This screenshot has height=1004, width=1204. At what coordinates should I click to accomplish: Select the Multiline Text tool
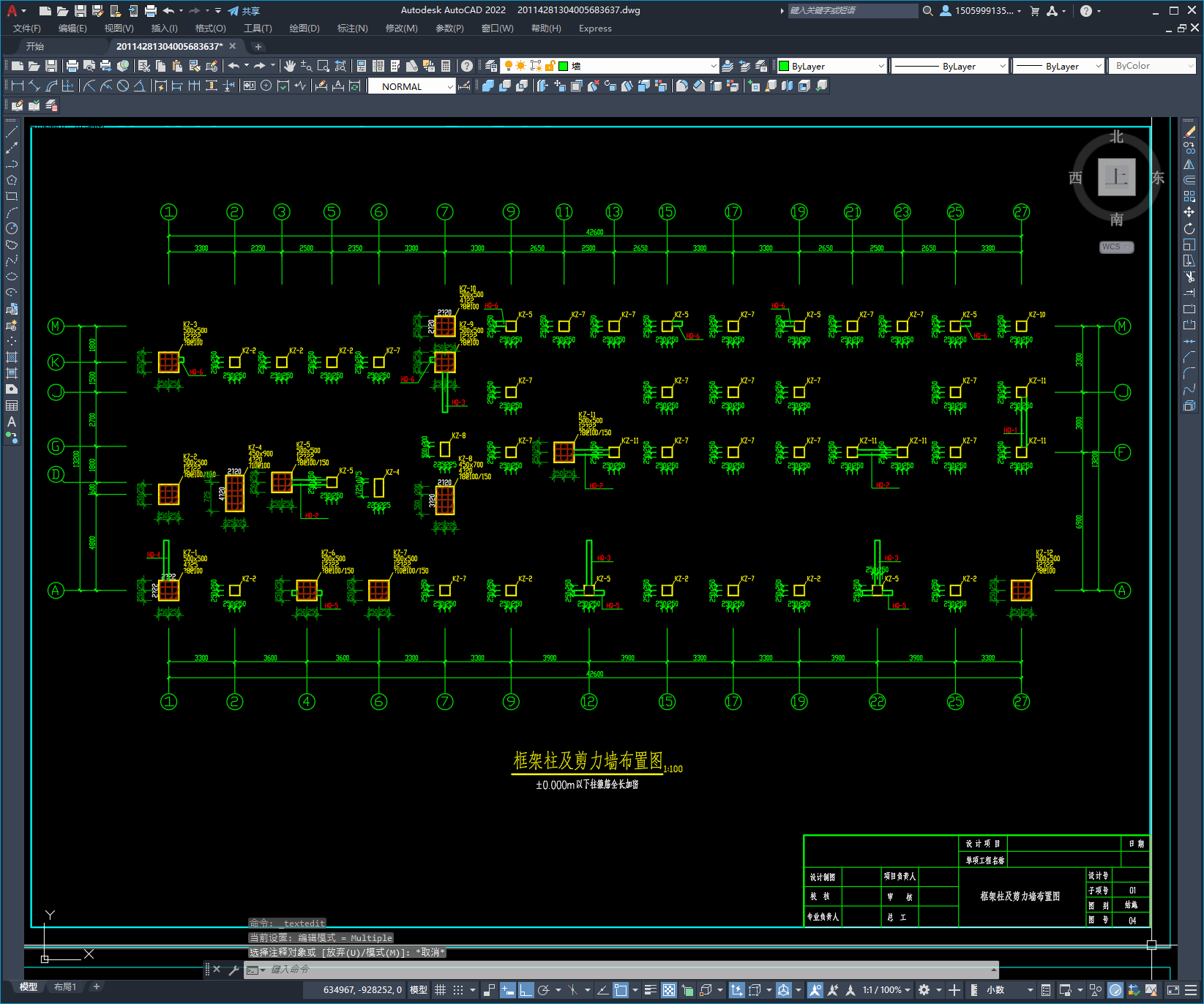[12, 422]
